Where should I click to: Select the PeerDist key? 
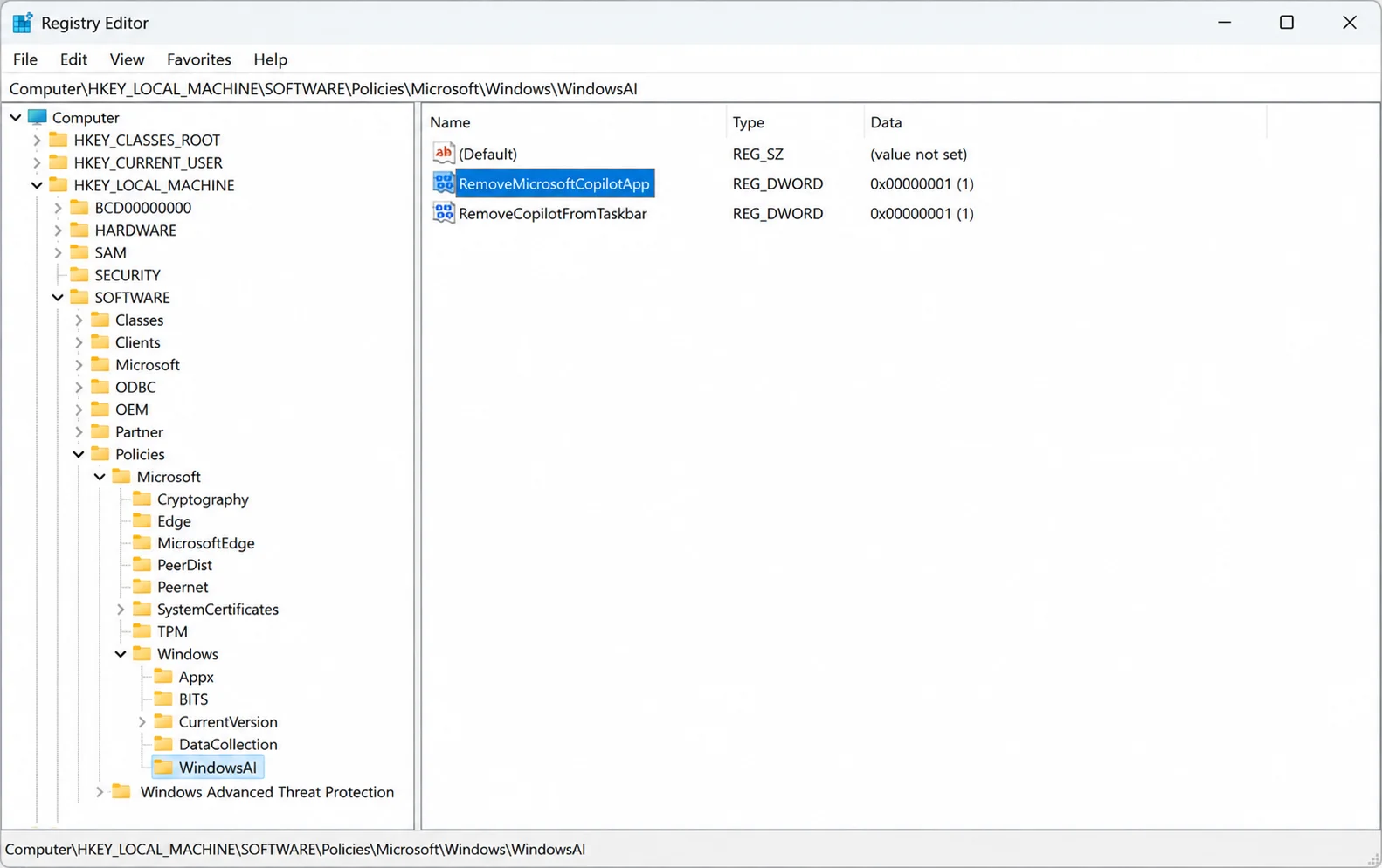point(184,565)
